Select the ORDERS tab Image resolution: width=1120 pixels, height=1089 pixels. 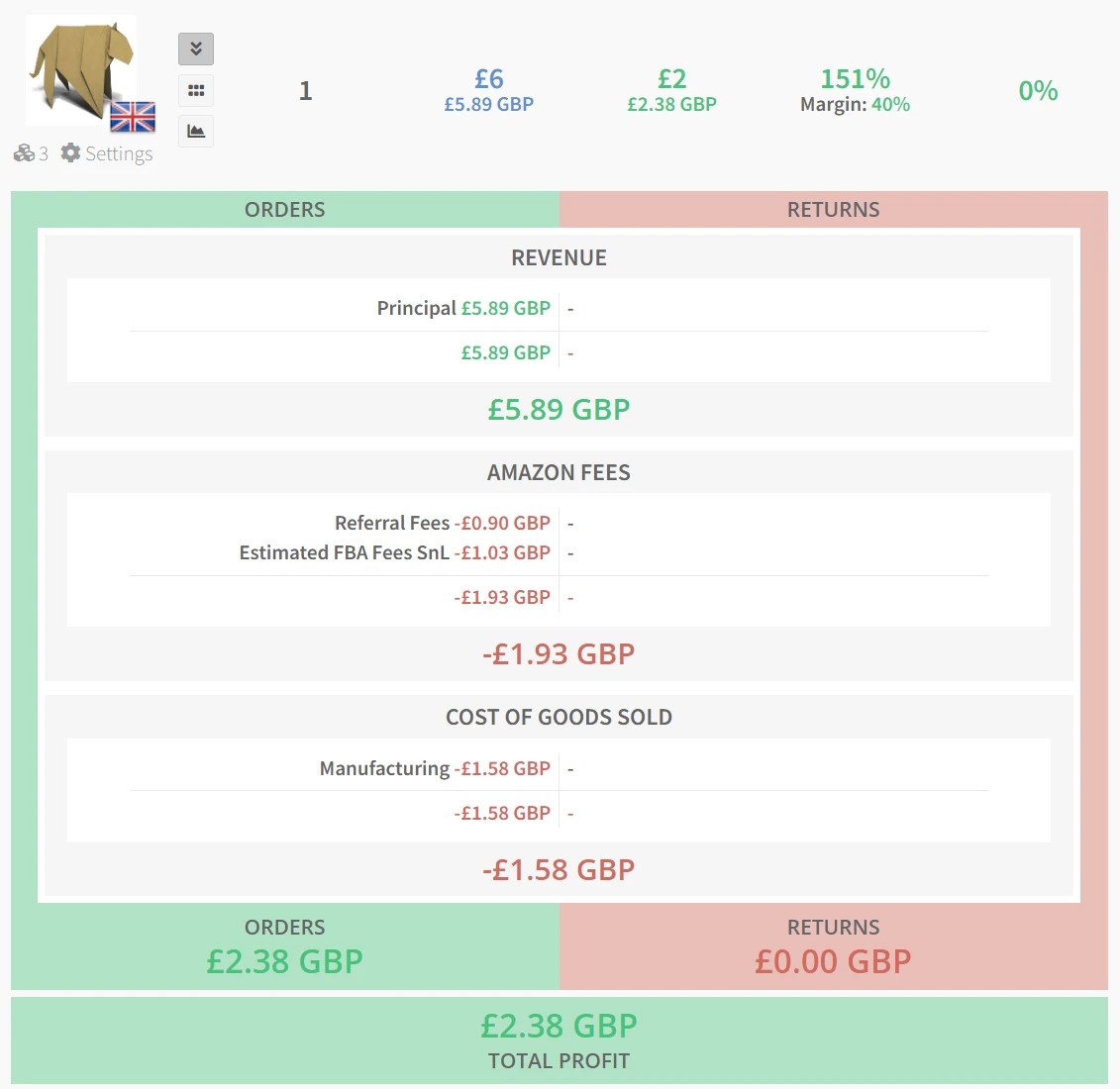pos(284,209)
